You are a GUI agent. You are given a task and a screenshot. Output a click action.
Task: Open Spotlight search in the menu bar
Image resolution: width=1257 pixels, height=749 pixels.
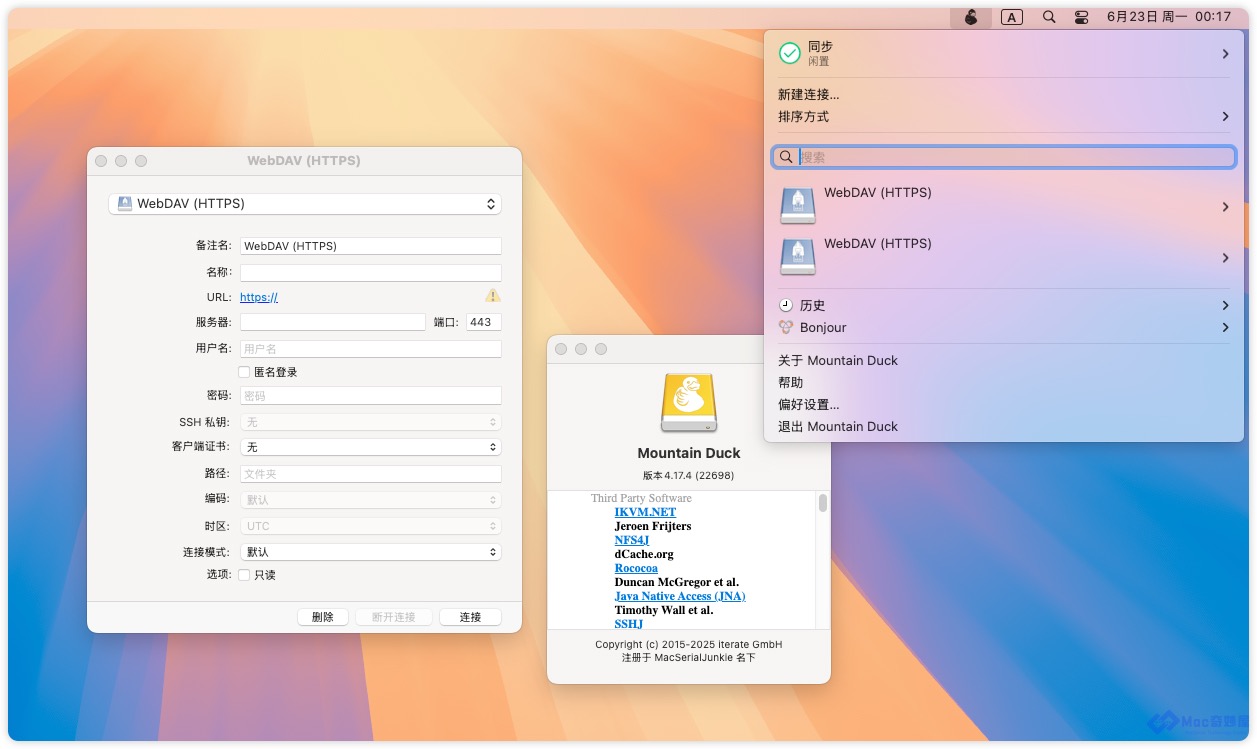[x=1048, y=17]
